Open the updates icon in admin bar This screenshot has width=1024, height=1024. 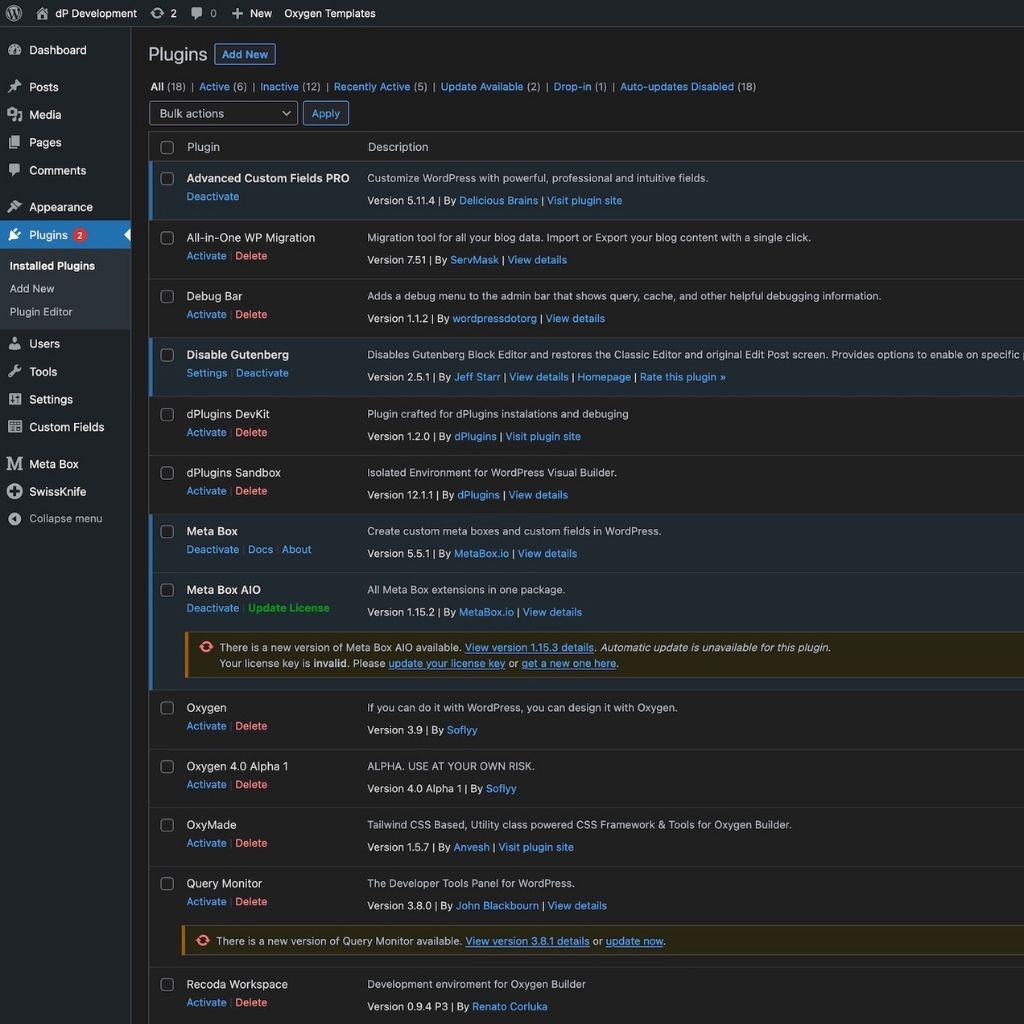click(x=157, y=13)
